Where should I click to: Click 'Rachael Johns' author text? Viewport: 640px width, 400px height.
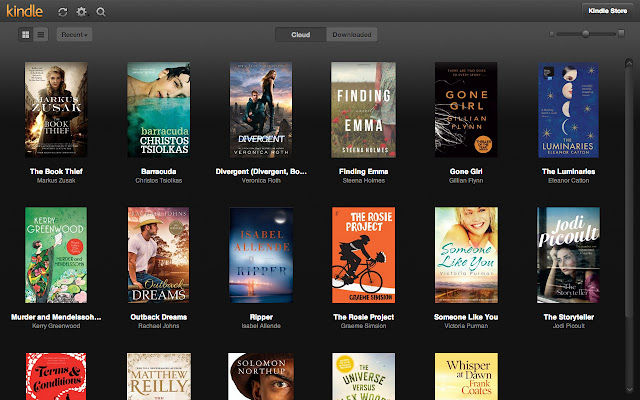pos(159,326)
